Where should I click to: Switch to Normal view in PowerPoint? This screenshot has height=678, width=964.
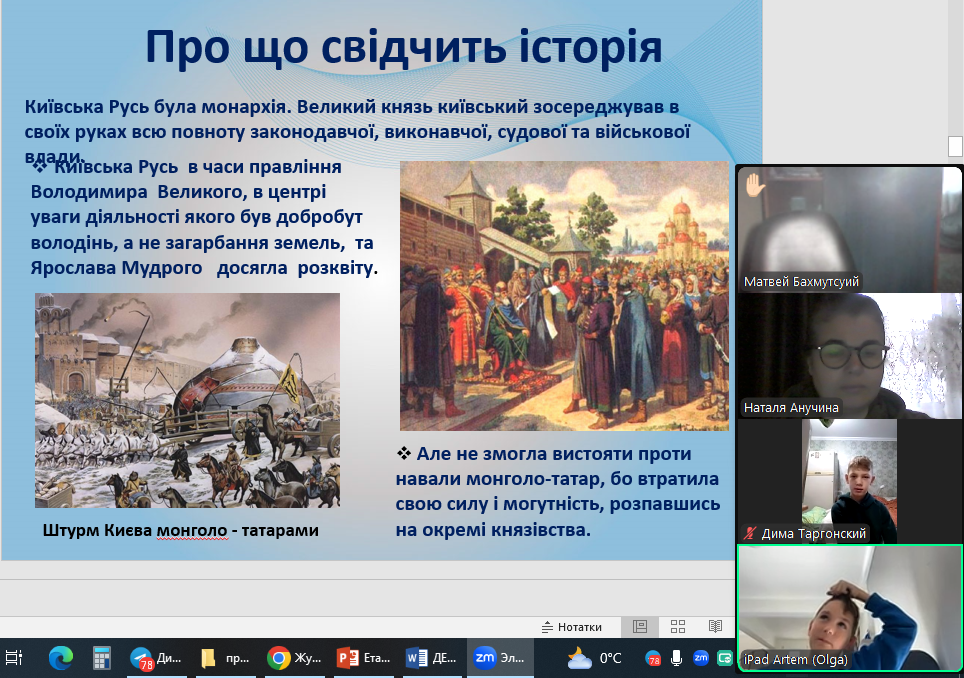[x=640, y=626]
